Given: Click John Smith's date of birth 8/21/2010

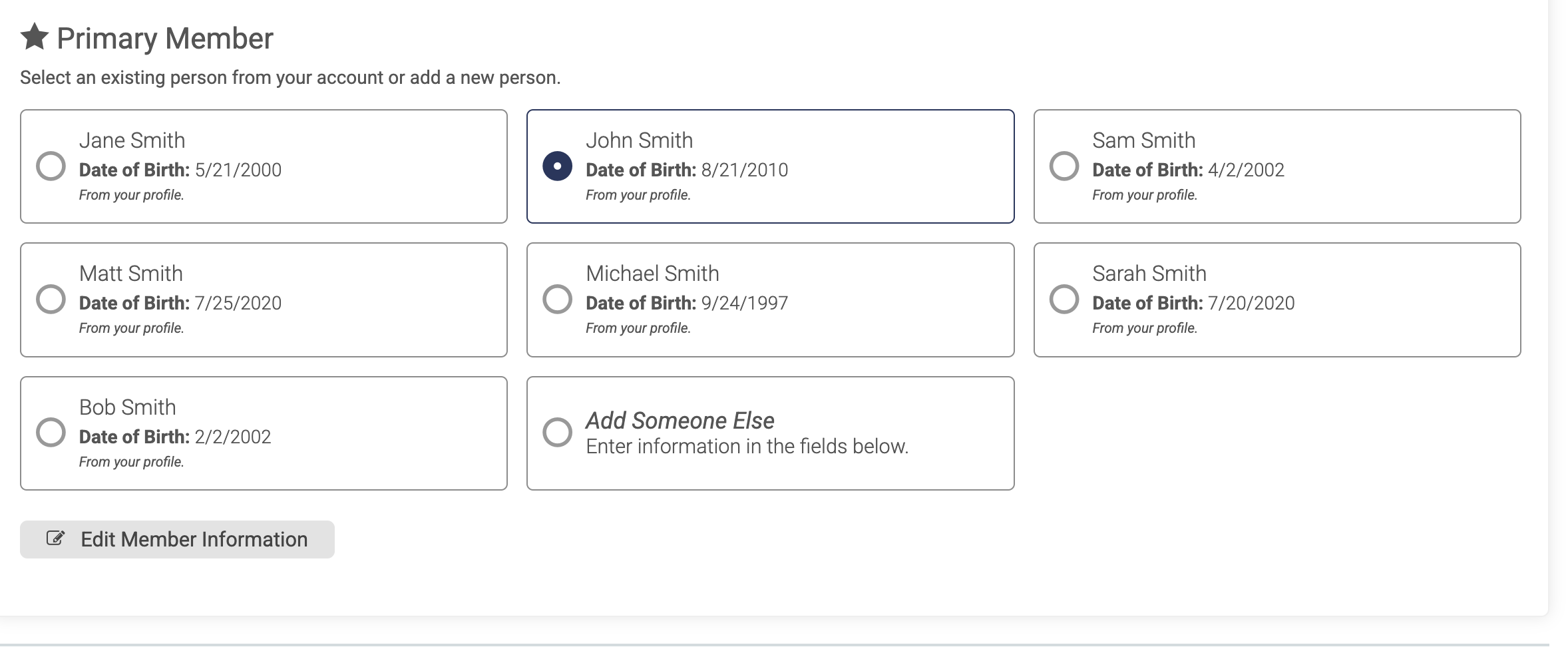Looking at the screenshot, I should coord(744,170).
